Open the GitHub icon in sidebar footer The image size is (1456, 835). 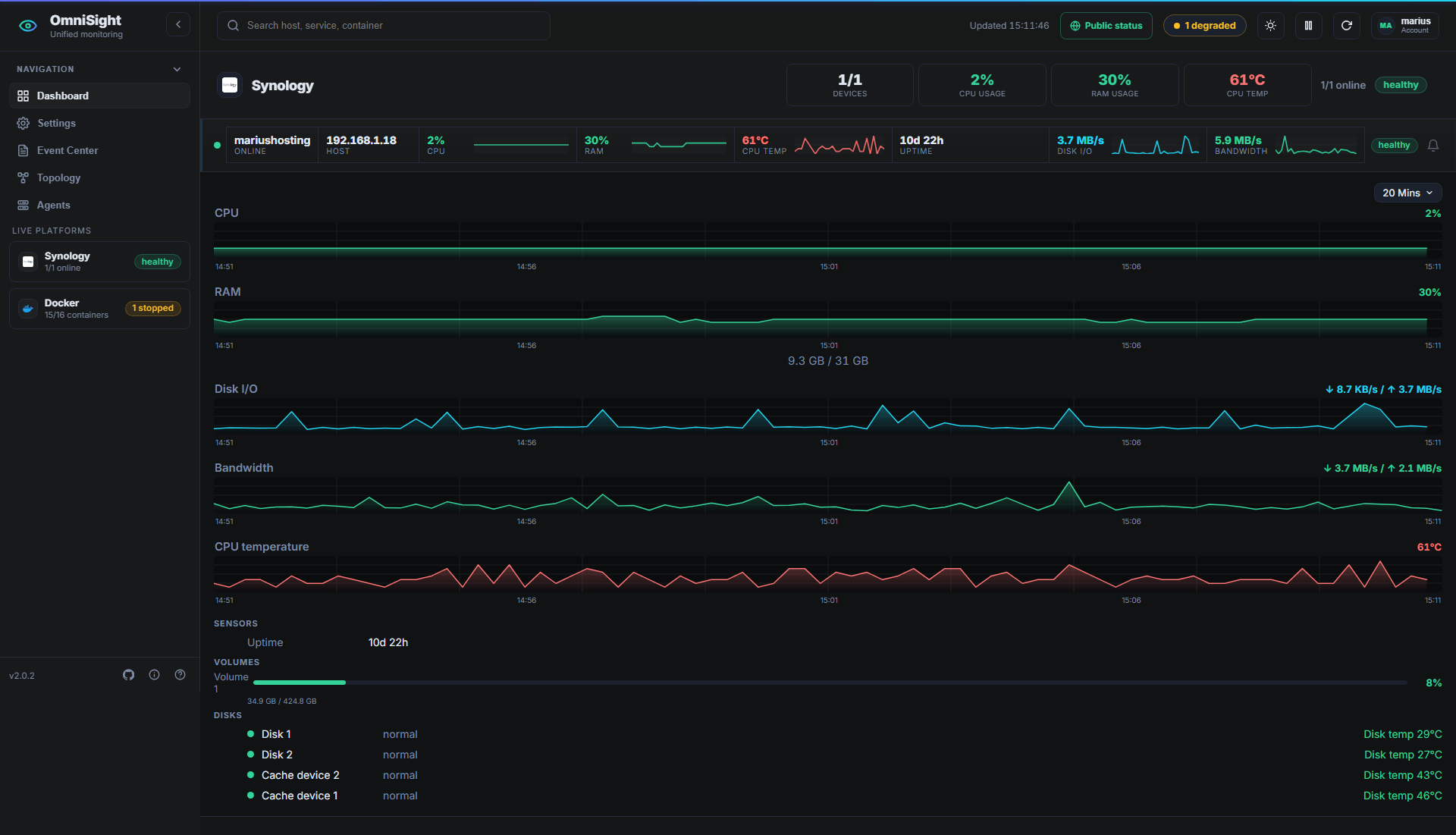(x=129, y=675)
